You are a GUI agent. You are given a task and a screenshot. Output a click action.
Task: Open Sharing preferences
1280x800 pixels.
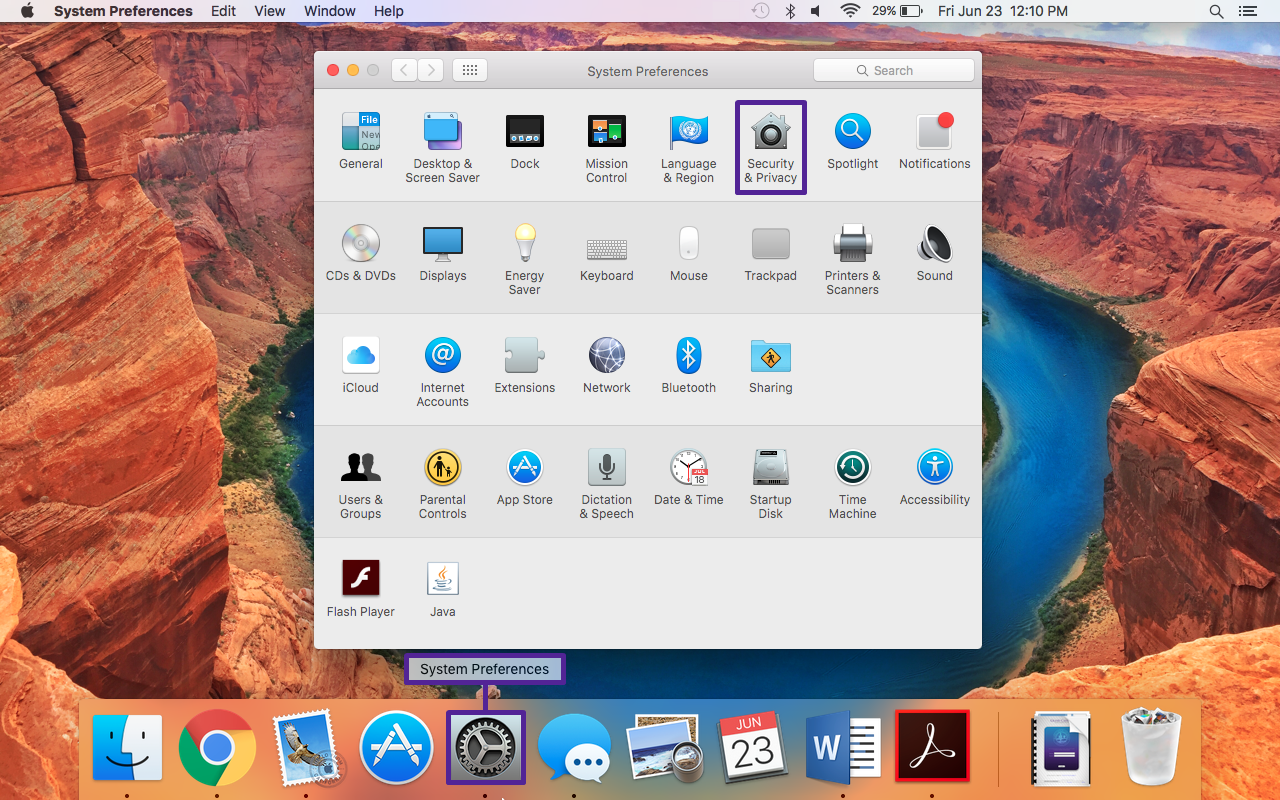point(771,366)
